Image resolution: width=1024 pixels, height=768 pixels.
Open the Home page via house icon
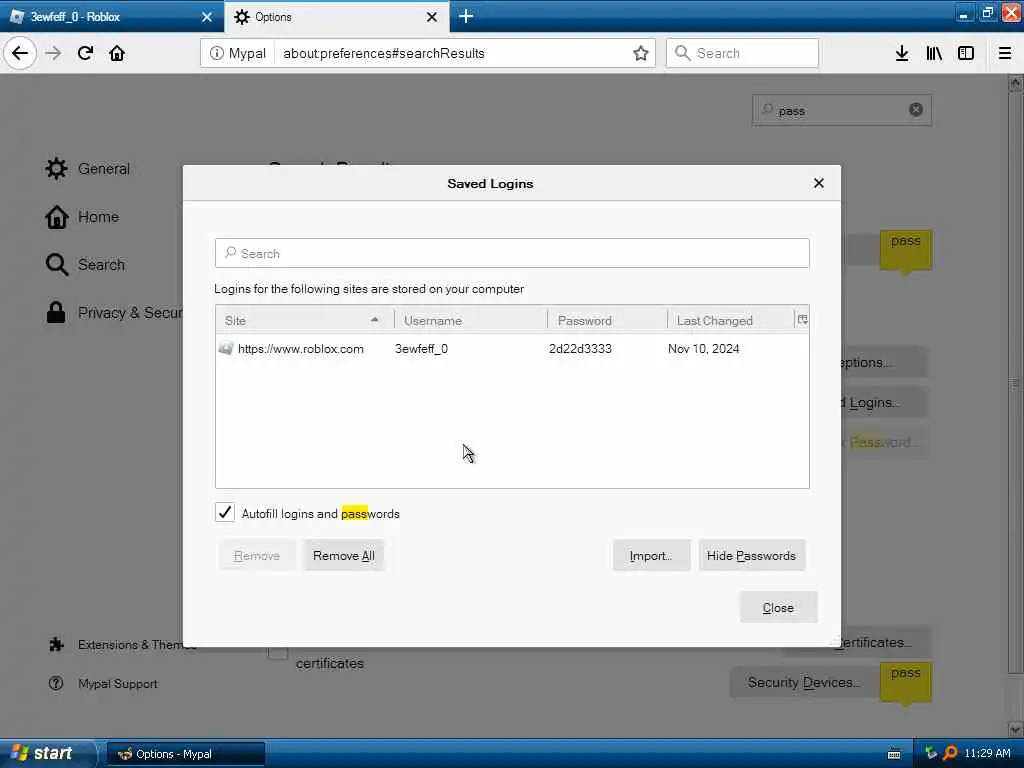click(117, 53)
